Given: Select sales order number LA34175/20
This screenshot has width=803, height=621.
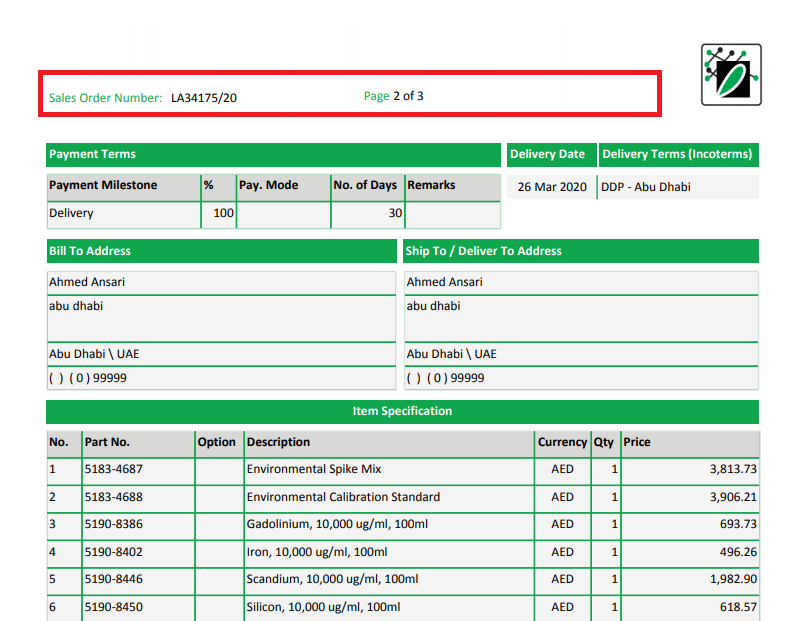Looking at the screenshot, I should coord(204,98).
